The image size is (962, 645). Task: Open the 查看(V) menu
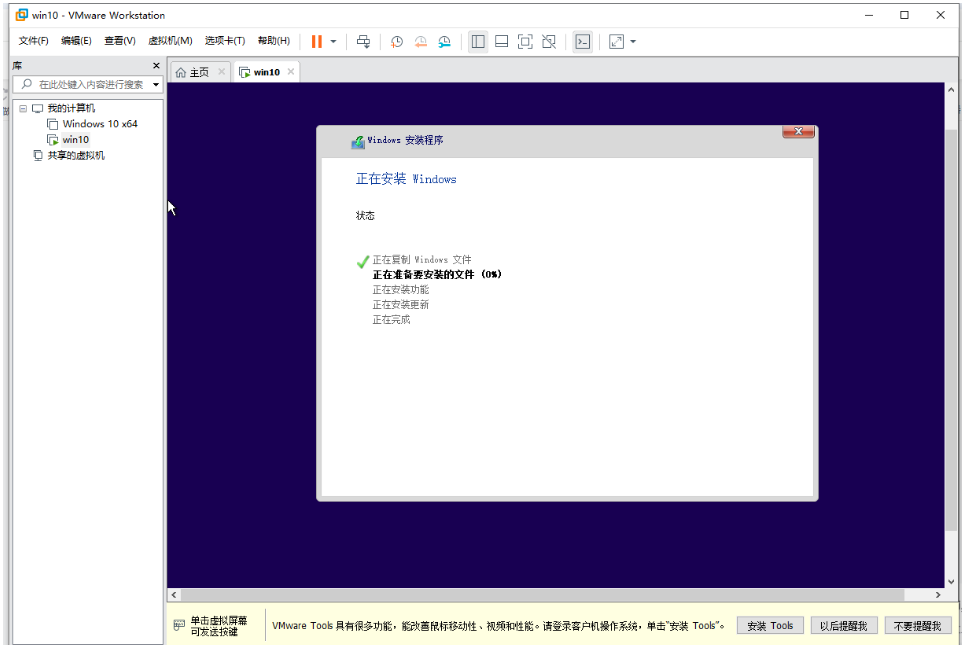[x=120, y=41]
